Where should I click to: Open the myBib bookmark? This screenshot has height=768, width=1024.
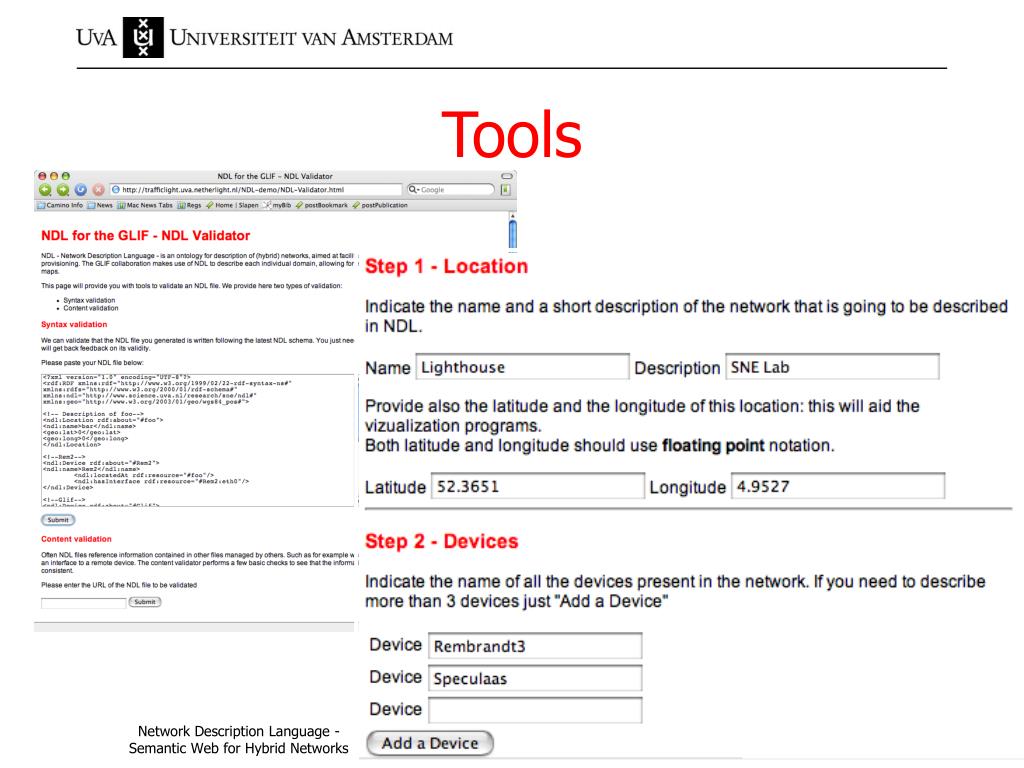278,205
